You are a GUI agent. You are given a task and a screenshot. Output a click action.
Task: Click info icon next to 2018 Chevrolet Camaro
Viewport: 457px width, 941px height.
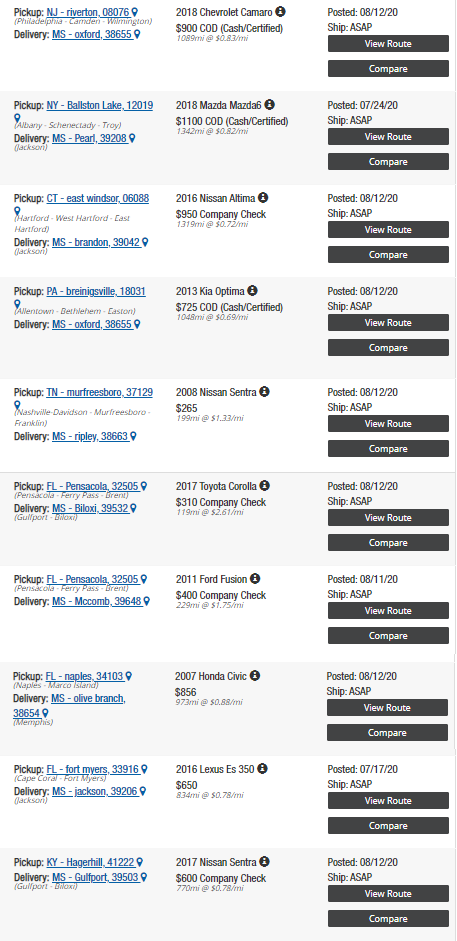tap(281, 11)
